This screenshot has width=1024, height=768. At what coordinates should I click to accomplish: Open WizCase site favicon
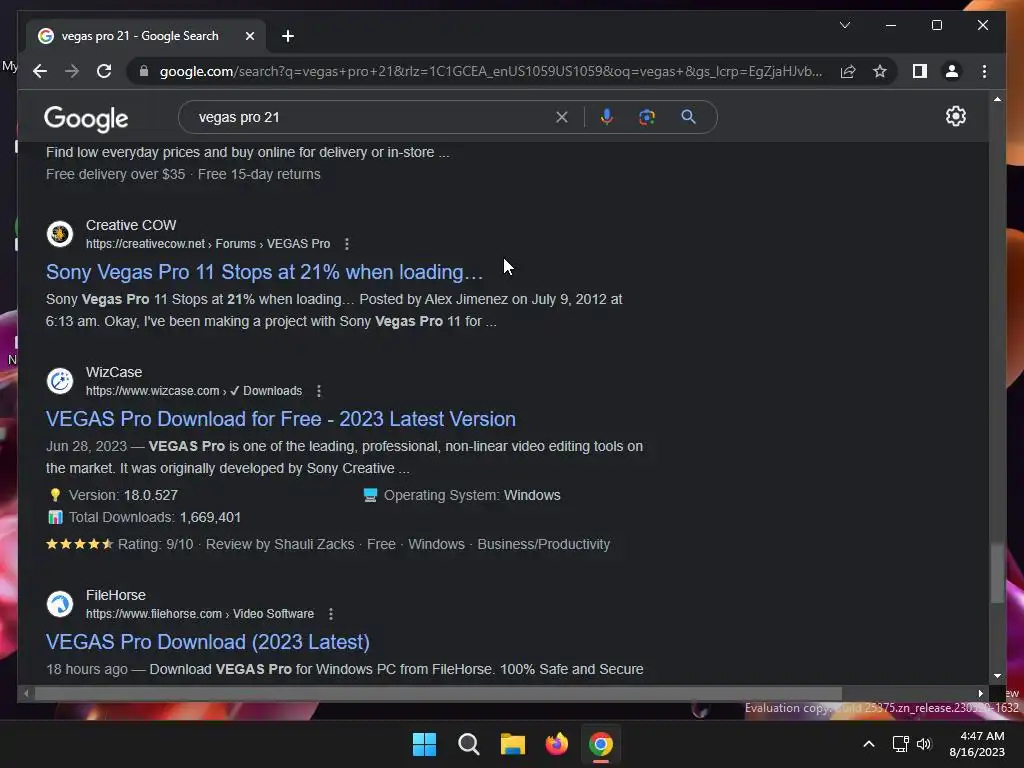[60, 381]
